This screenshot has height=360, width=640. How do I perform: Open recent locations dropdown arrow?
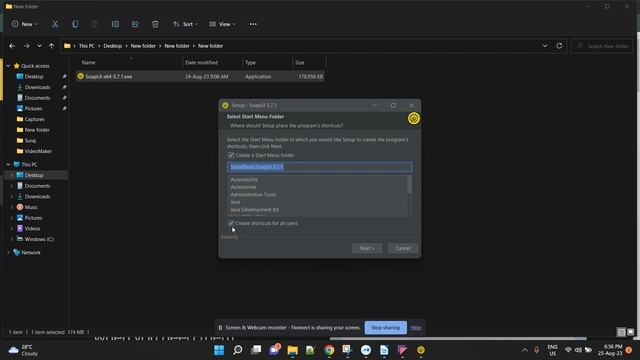pyautogui.click(x=39, y=46)
